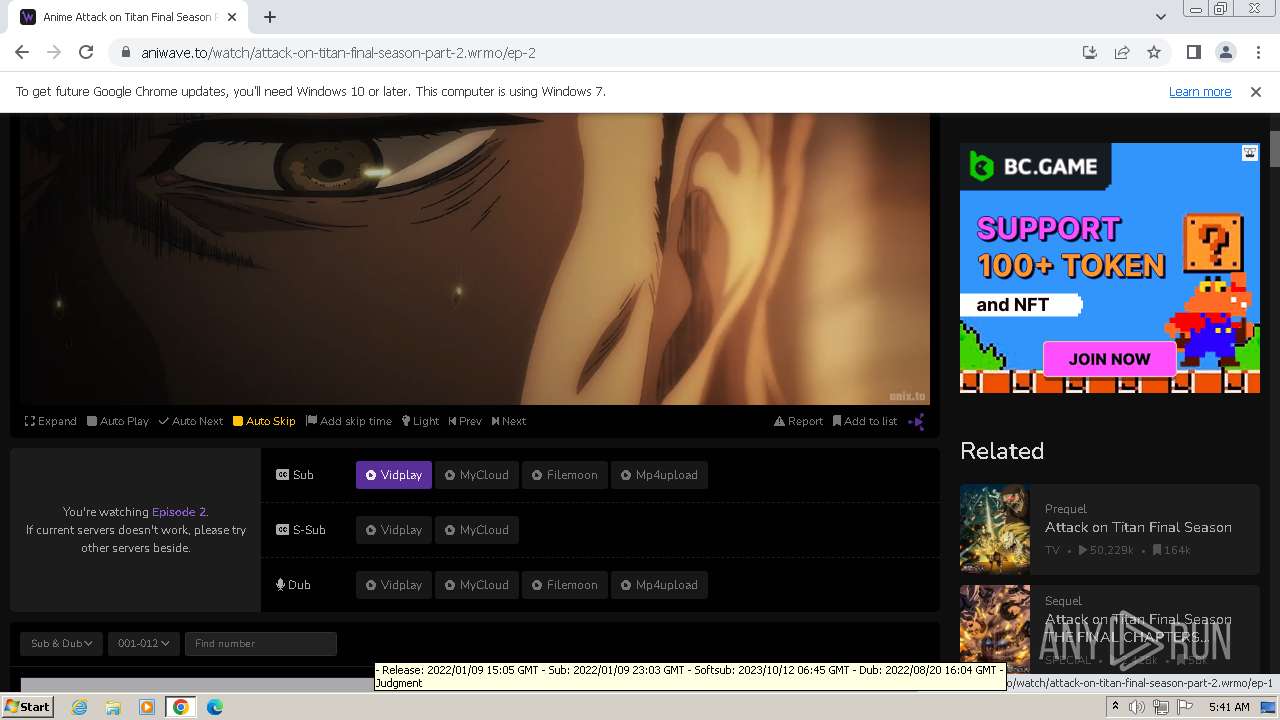Bookmark this page with the star icon

click(x=1154, y=52)
